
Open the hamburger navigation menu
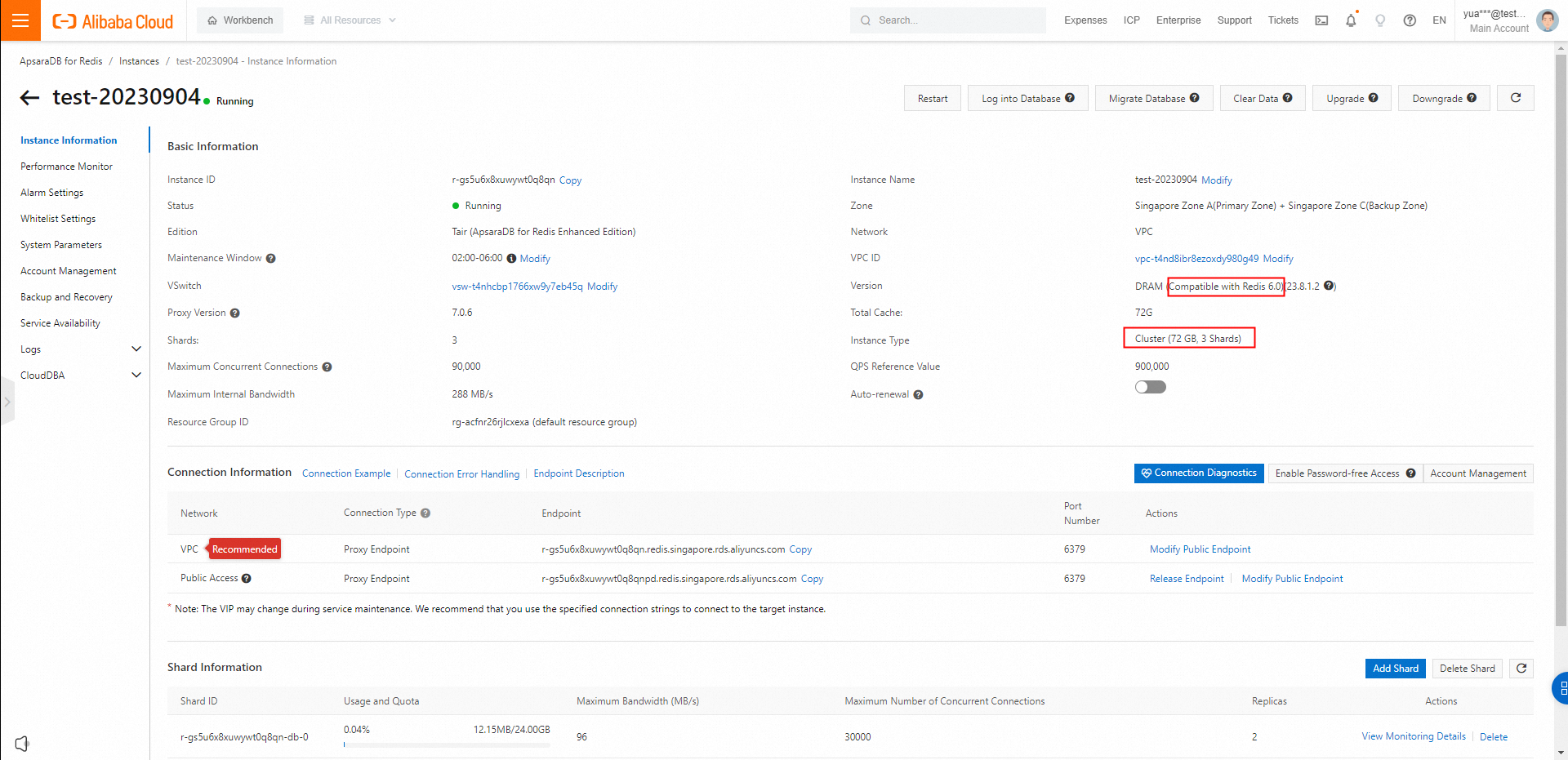click(20, 20)
